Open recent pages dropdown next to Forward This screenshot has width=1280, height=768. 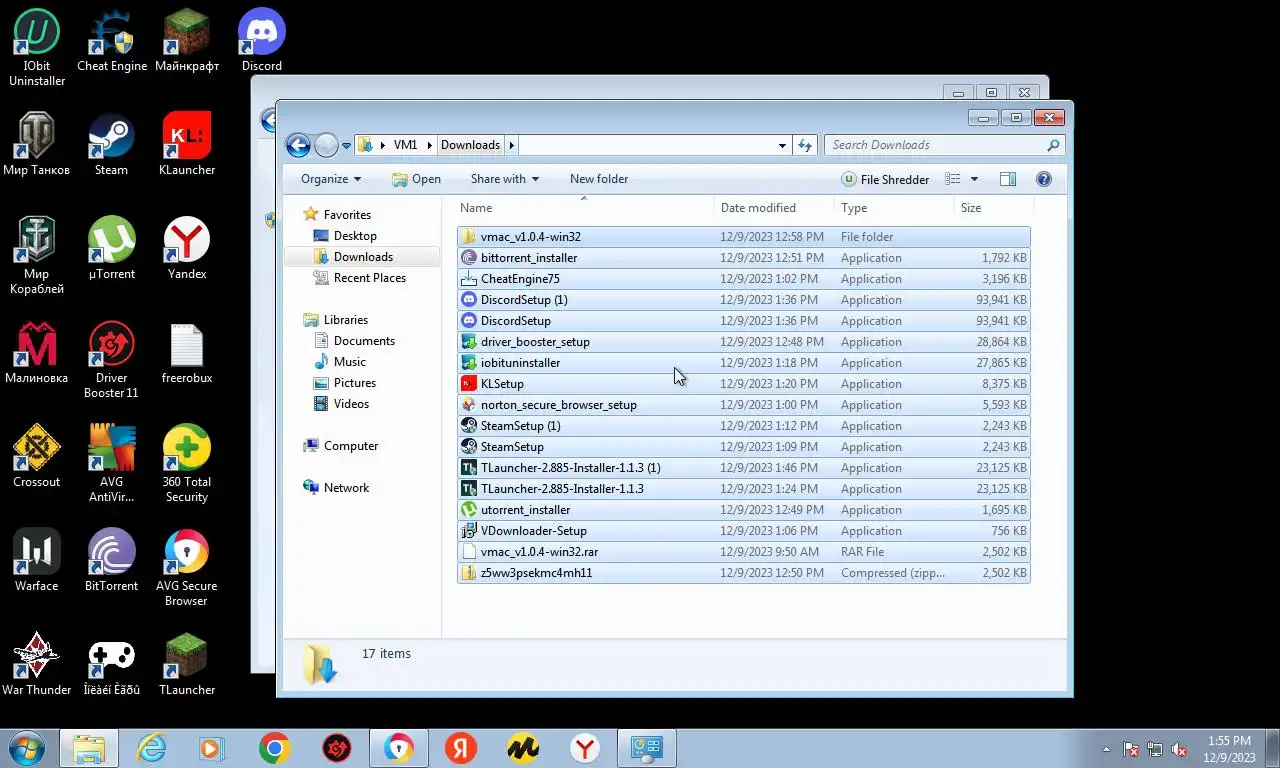coord(347,145)
